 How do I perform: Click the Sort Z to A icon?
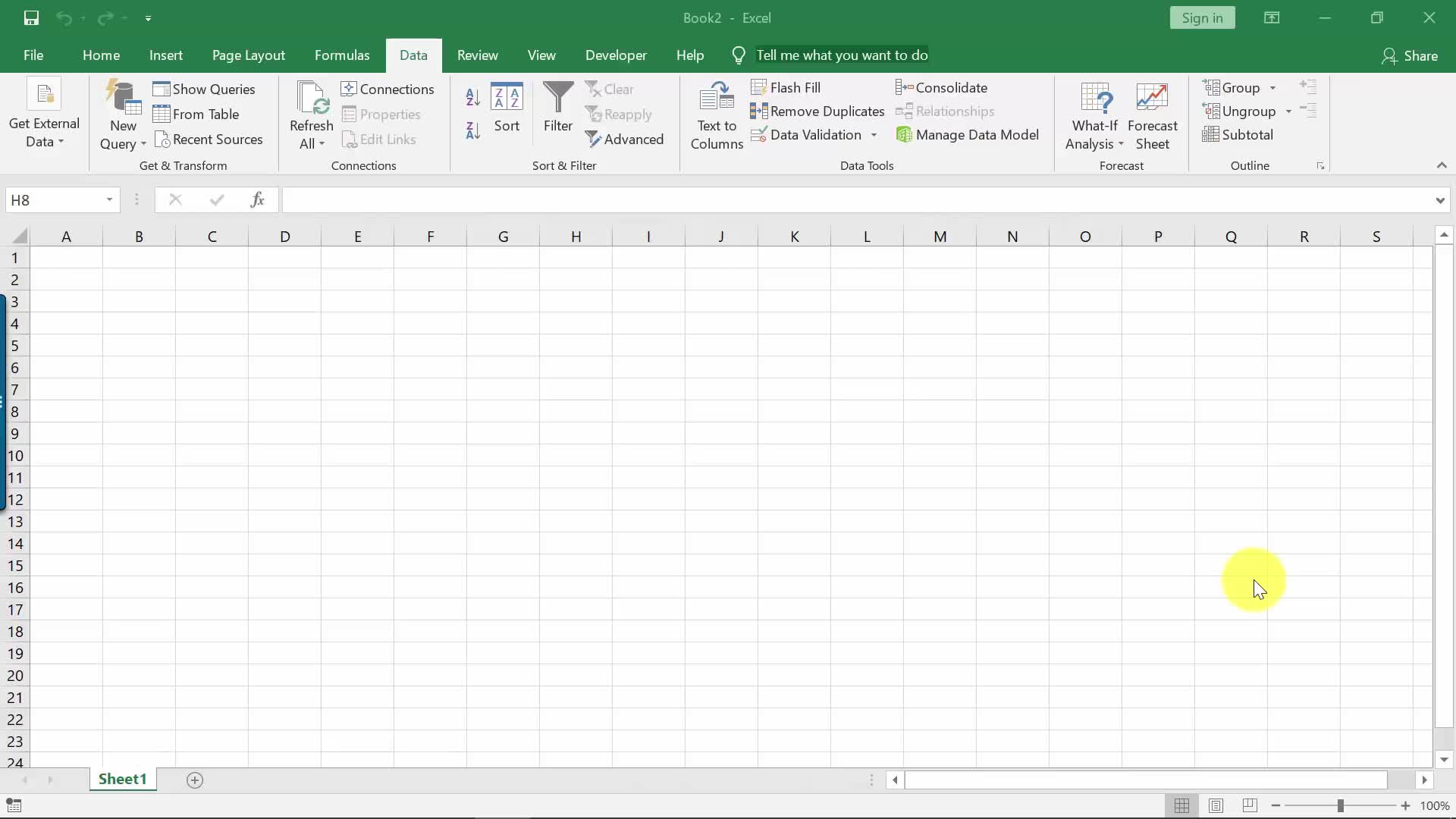click(x=472, y=131)
